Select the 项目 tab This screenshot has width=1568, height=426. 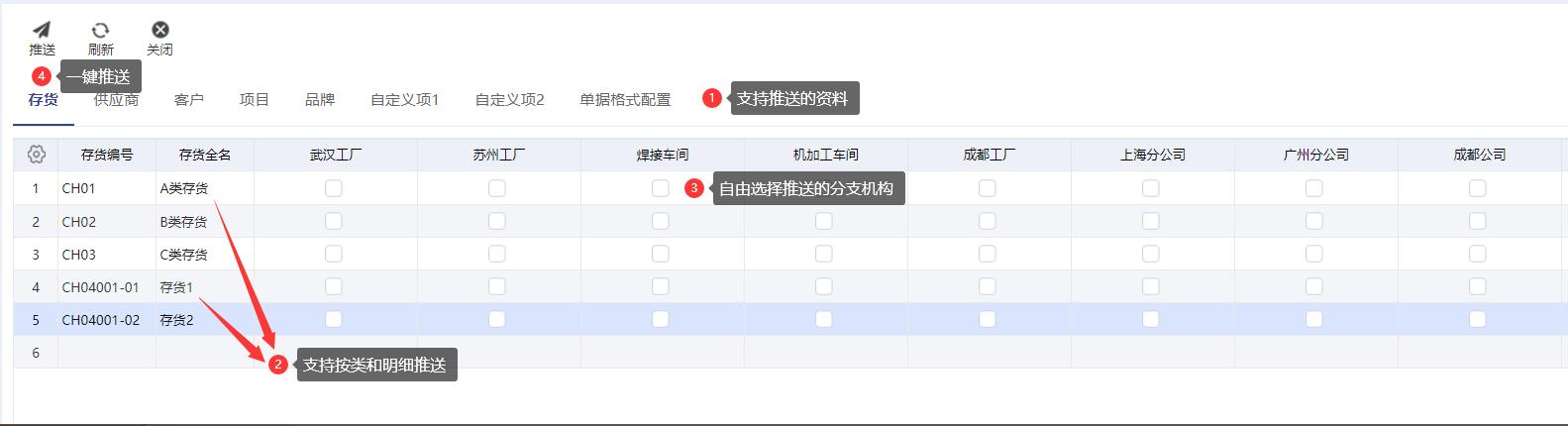pos(255,99)
